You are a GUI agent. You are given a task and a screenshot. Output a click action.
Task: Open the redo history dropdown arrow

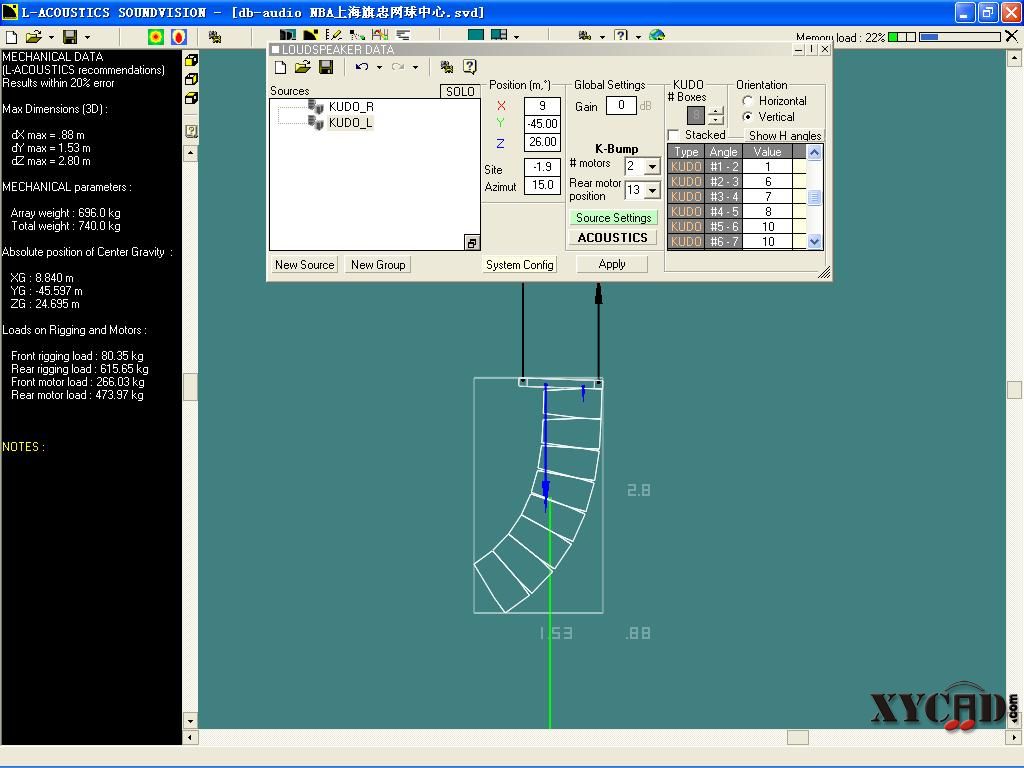coord(415,67)
